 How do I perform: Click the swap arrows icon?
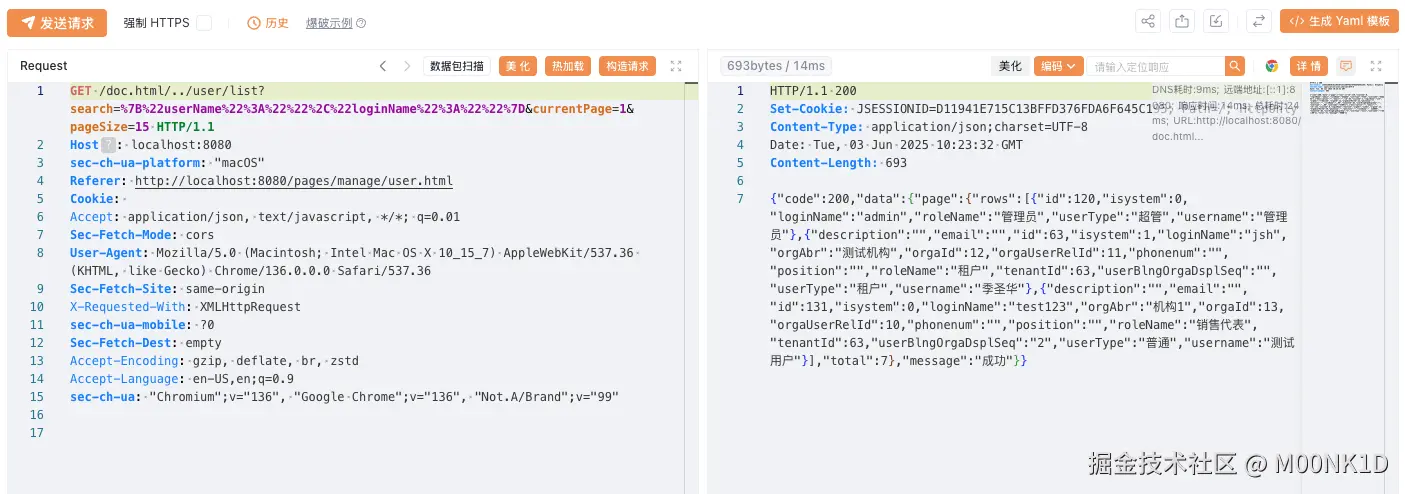(1259, 21)
